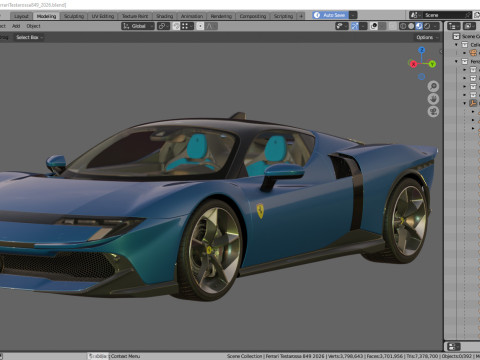Image resolution: width=480 pixels, height=360 pixels.
Task: Click the red X axis gizmo ball
Action: pos(413,64)
